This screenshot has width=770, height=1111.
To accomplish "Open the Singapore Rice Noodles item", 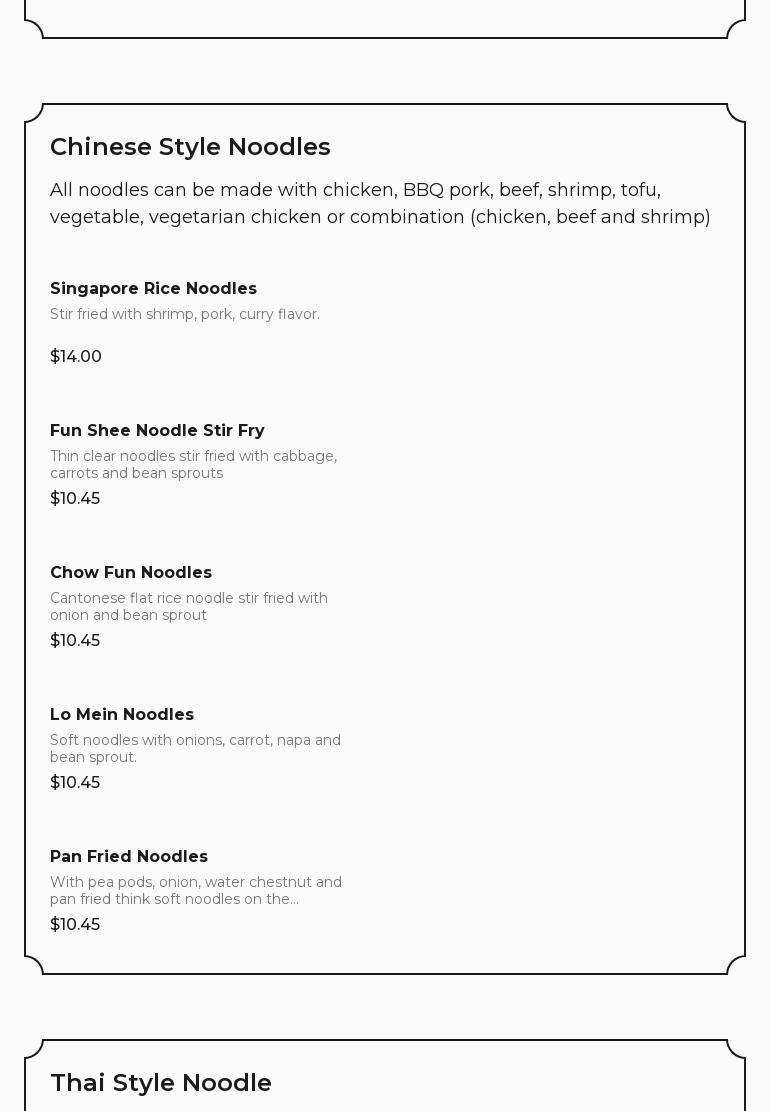I will (153, 289).
